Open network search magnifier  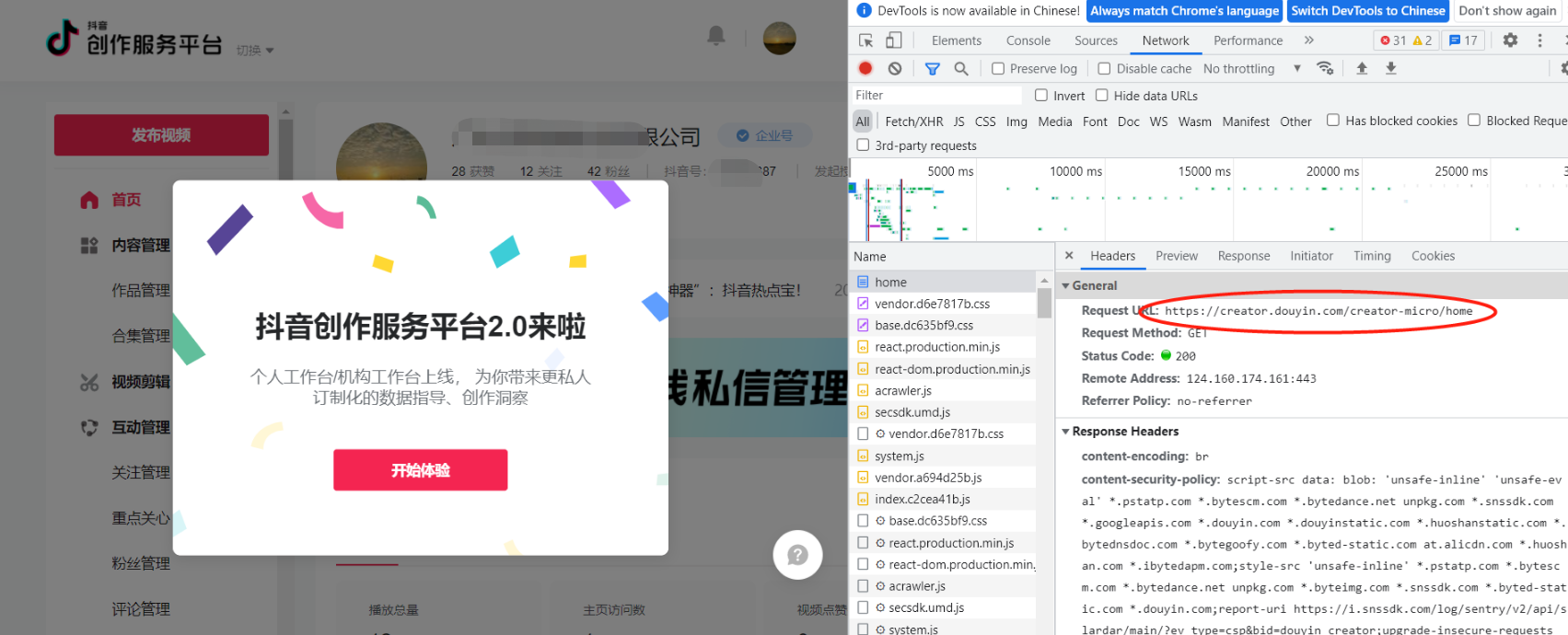point(961,68)
